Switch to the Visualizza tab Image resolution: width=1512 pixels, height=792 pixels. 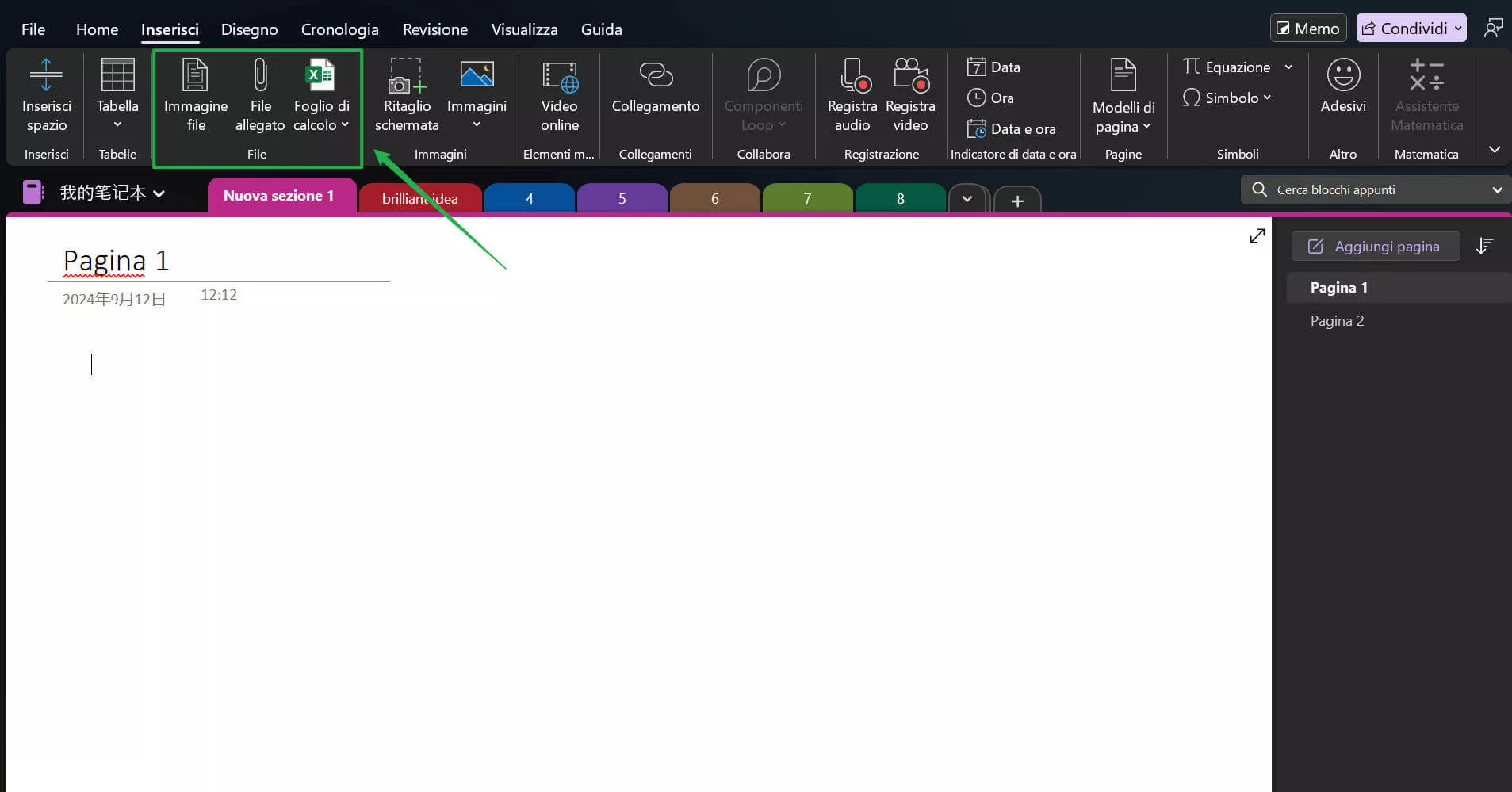pos(524,29)
